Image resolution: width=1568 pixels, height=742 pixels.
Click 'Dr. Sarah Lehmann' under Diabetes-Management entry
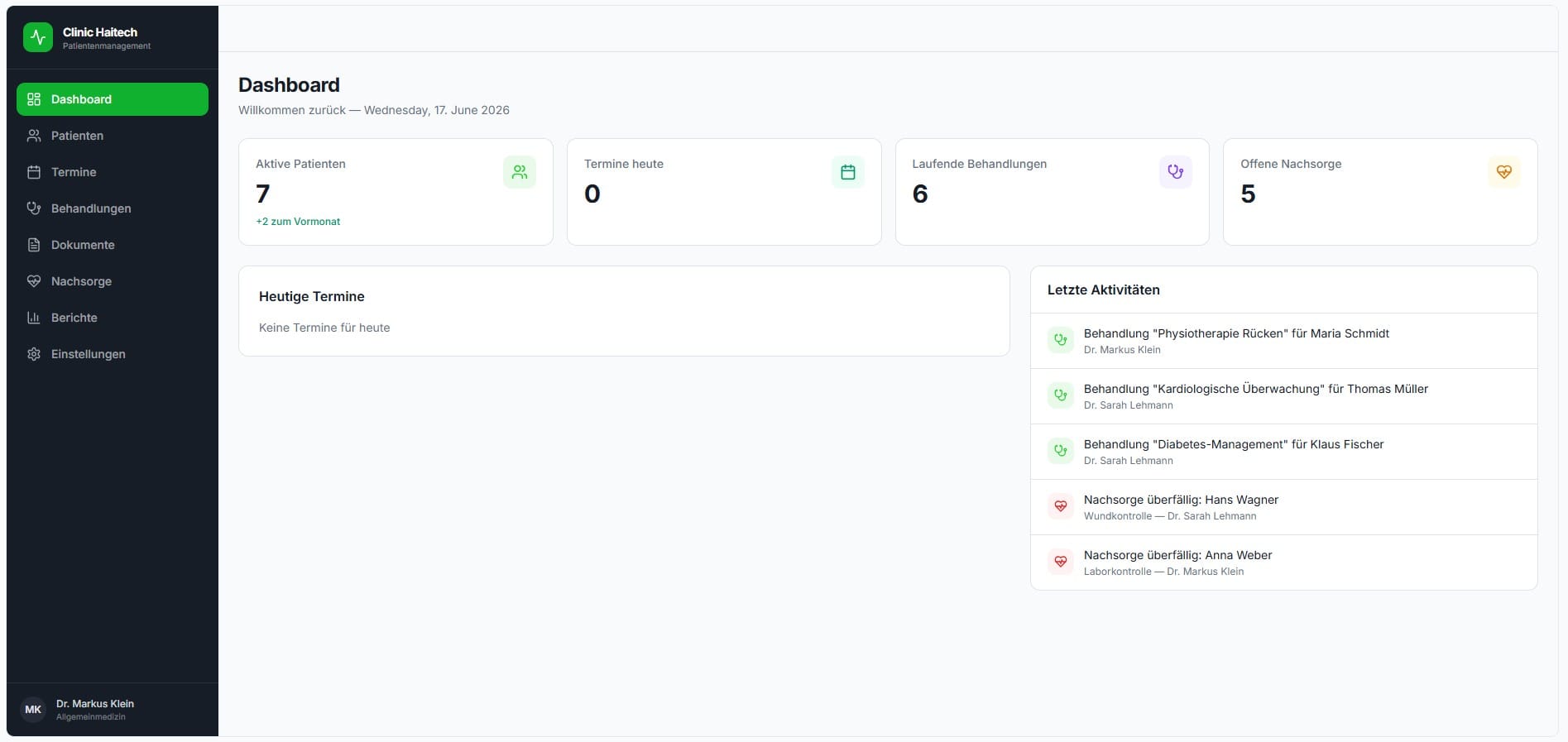click(x=1129, y=461)
